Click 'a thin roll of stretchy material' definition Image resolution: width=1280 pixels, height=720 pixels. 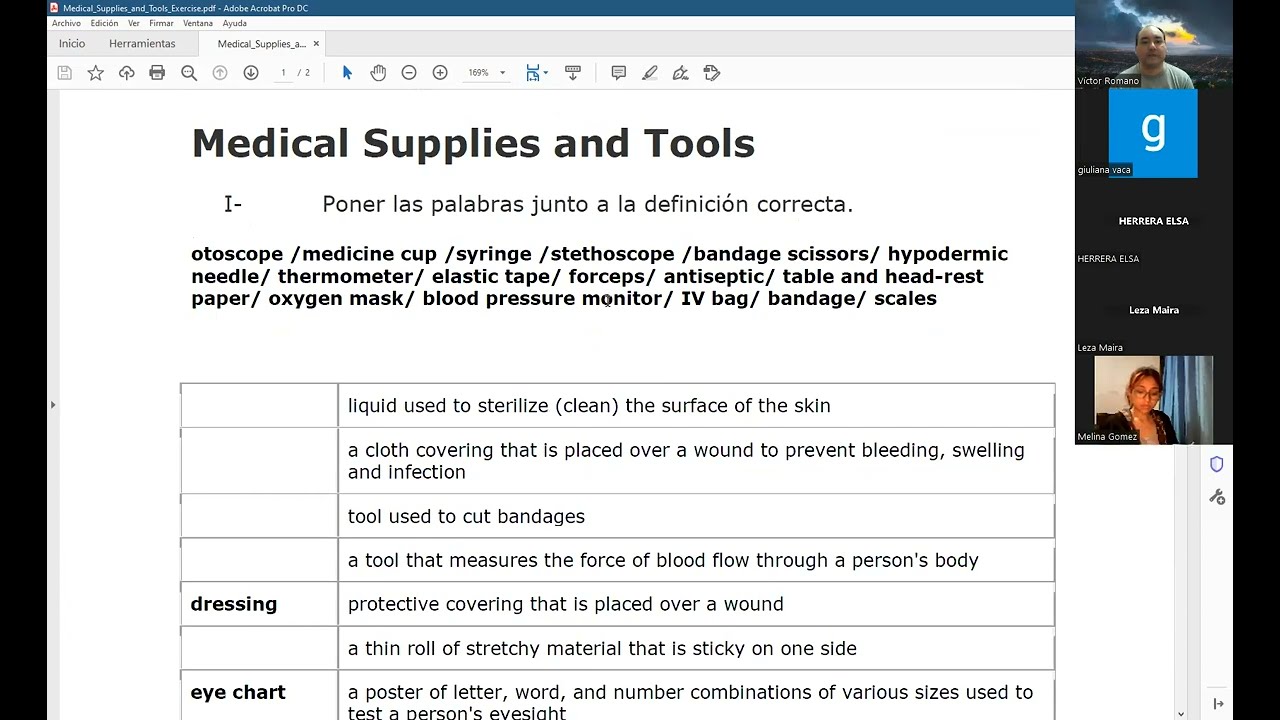(602, 648)
